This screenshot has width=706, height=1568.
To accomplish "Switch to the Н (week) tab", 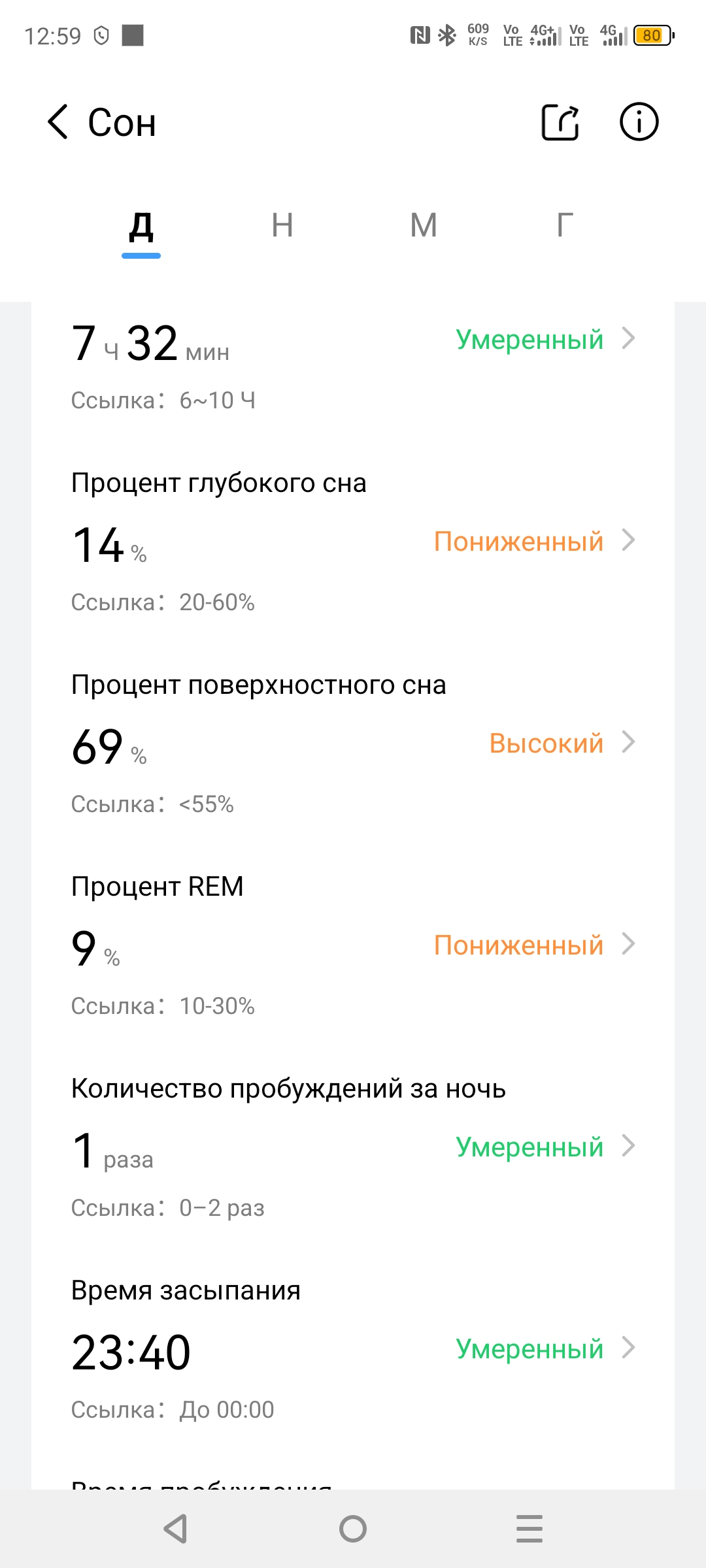I will (282, 226).
